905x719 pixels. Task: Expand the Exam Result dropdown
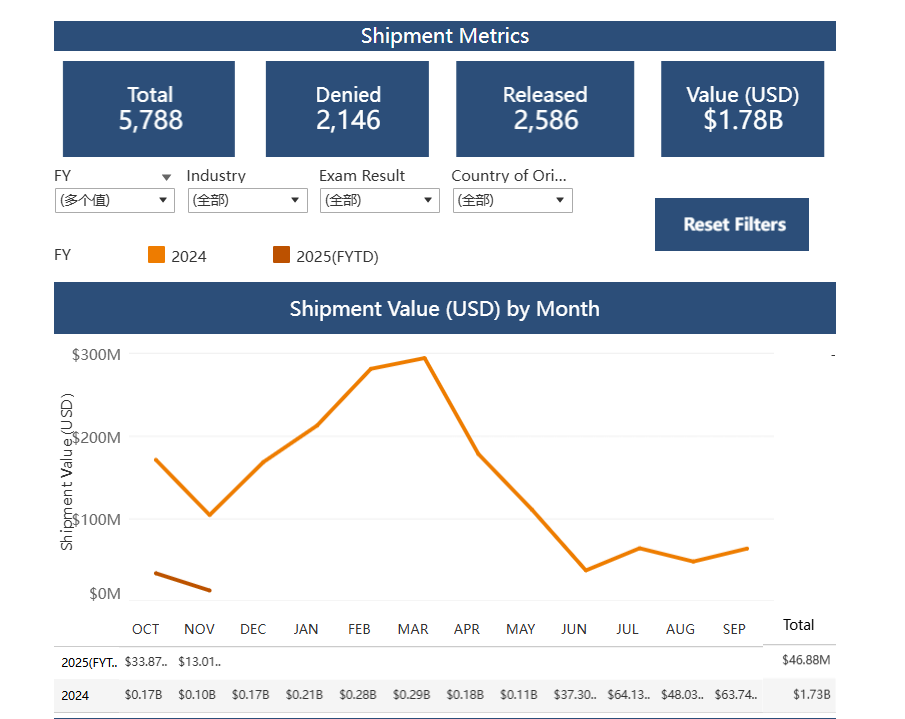click(x=380, y=200)
